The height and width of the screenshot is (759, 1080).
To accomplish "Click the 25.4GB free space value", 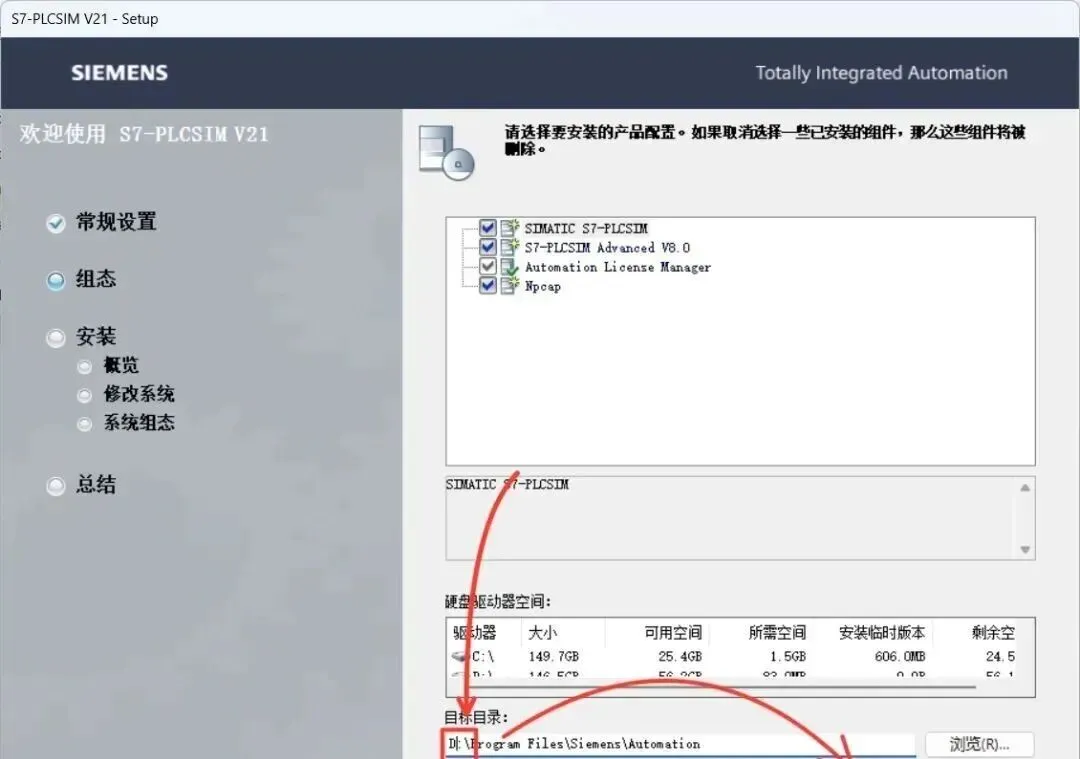I will (680, 656).
